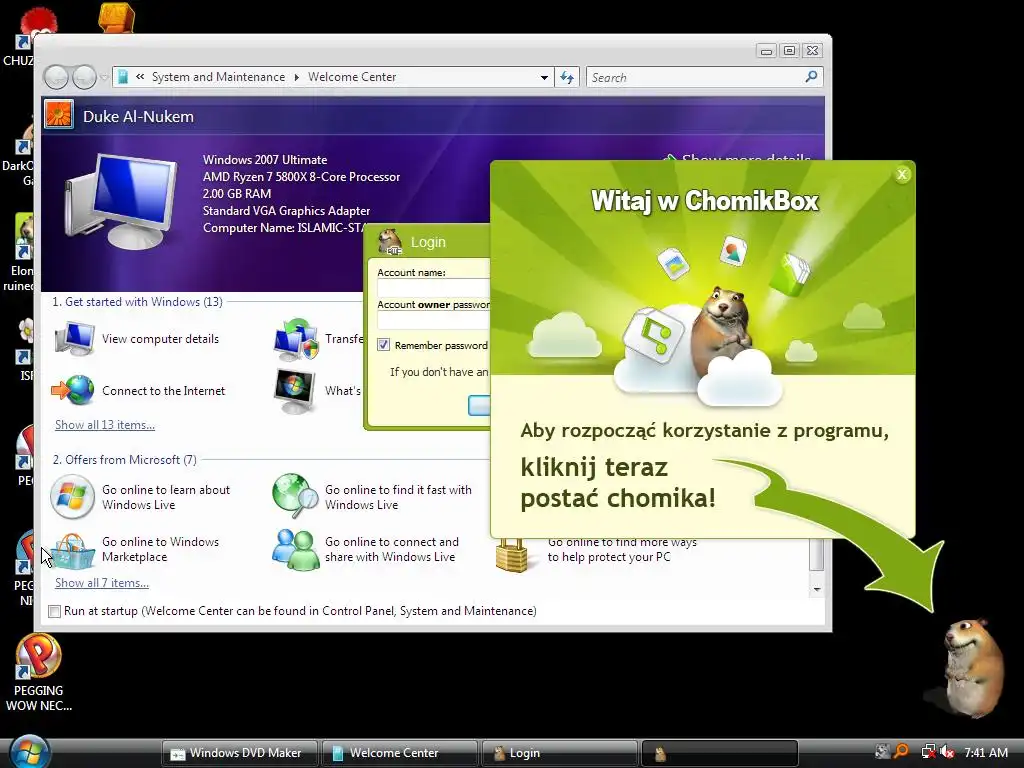Click the Control Panel icon in address bar
The width and height of the screenshot is (1024, 768).
tap(122, 77)
